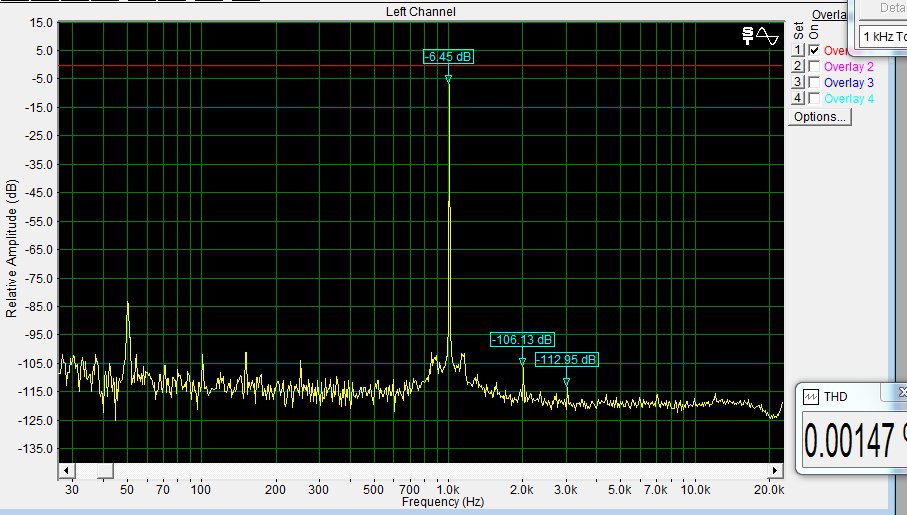Click the Overlay 2 magenta label

(x=849, y=67)
